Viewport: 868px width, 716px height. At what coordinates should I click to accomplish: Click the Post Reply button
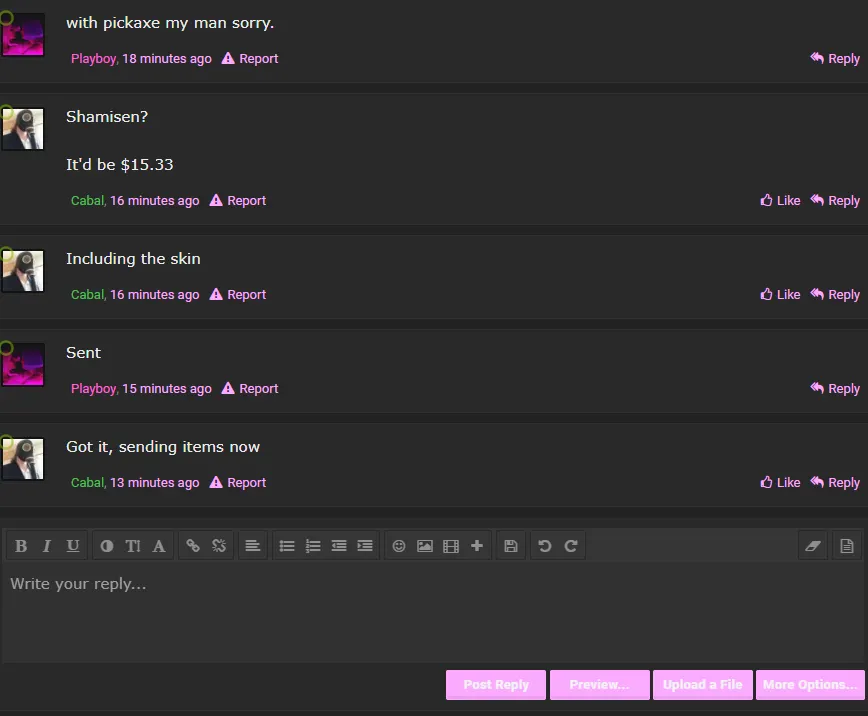(496, 685)
